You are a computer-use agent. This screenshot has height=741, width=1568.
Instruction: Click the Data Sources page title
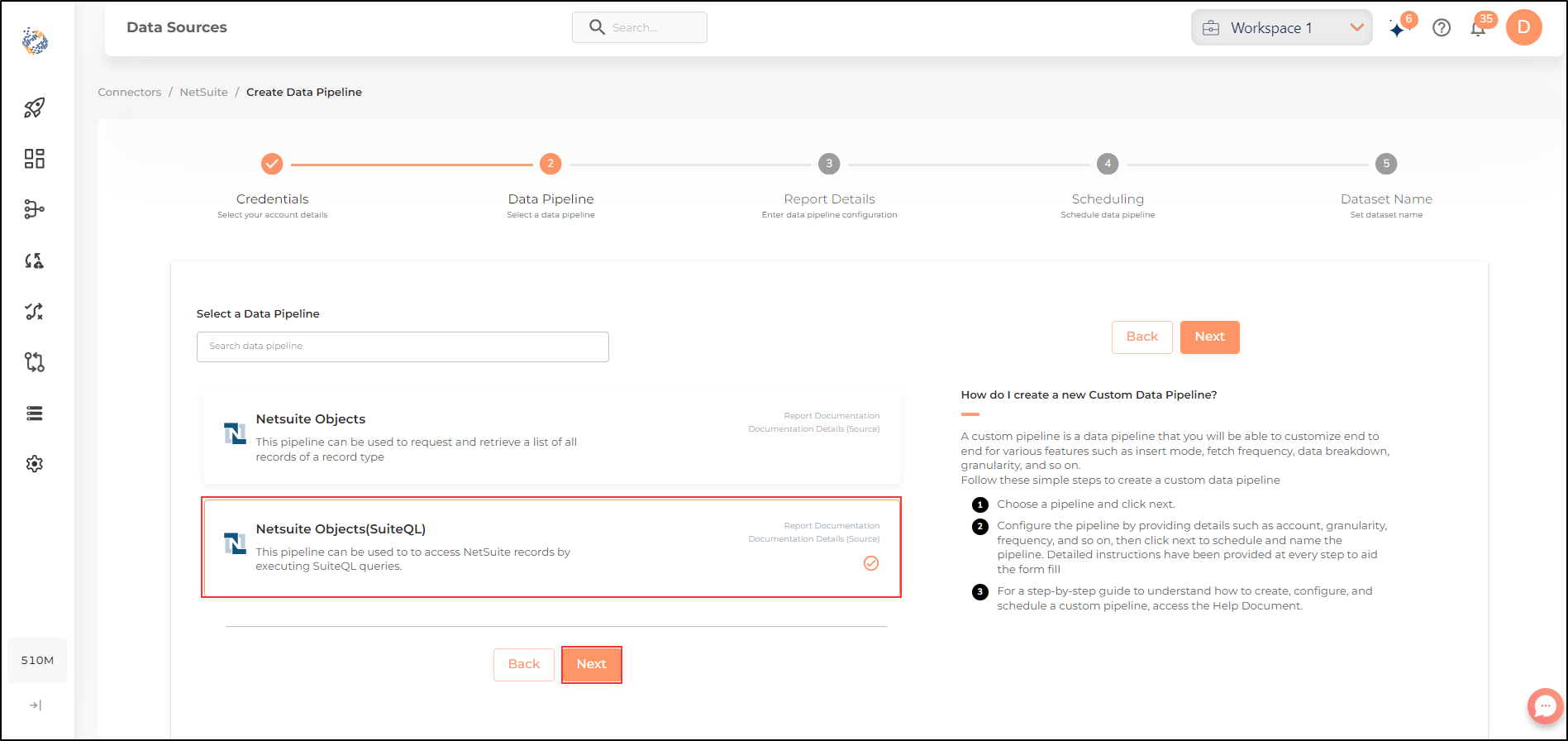pyautogui.click(x=177, y=27)
